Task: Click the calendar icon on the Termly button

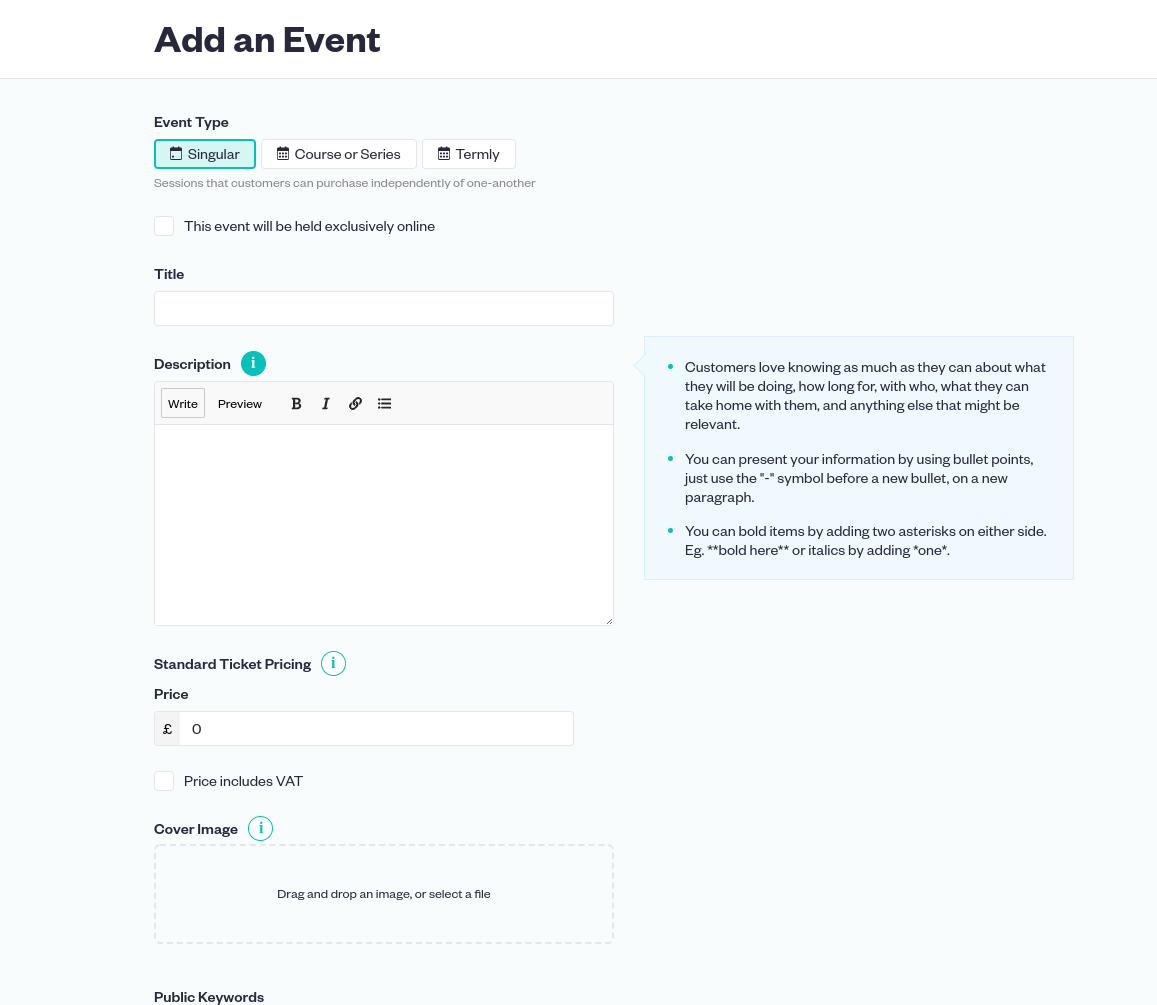Action: 443,153
